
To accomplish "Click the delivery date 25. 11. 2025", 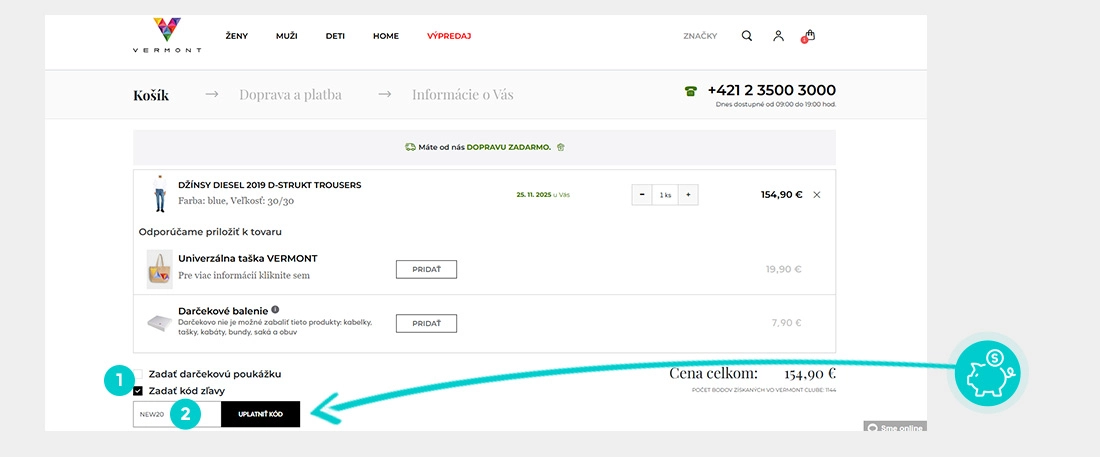I will pos(533,195).
